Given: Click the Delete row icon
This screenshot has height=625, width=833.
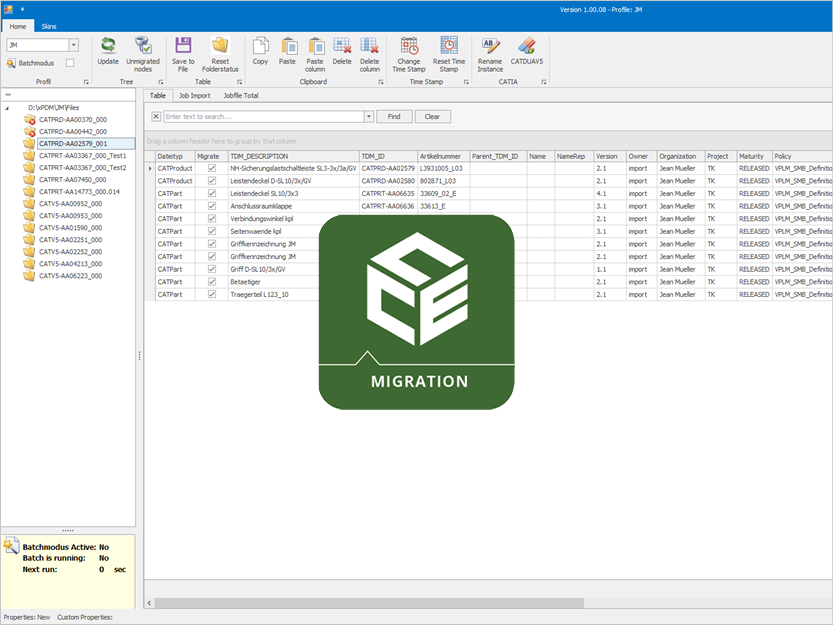Looking at the screenshot, I should tap(342, 46).
